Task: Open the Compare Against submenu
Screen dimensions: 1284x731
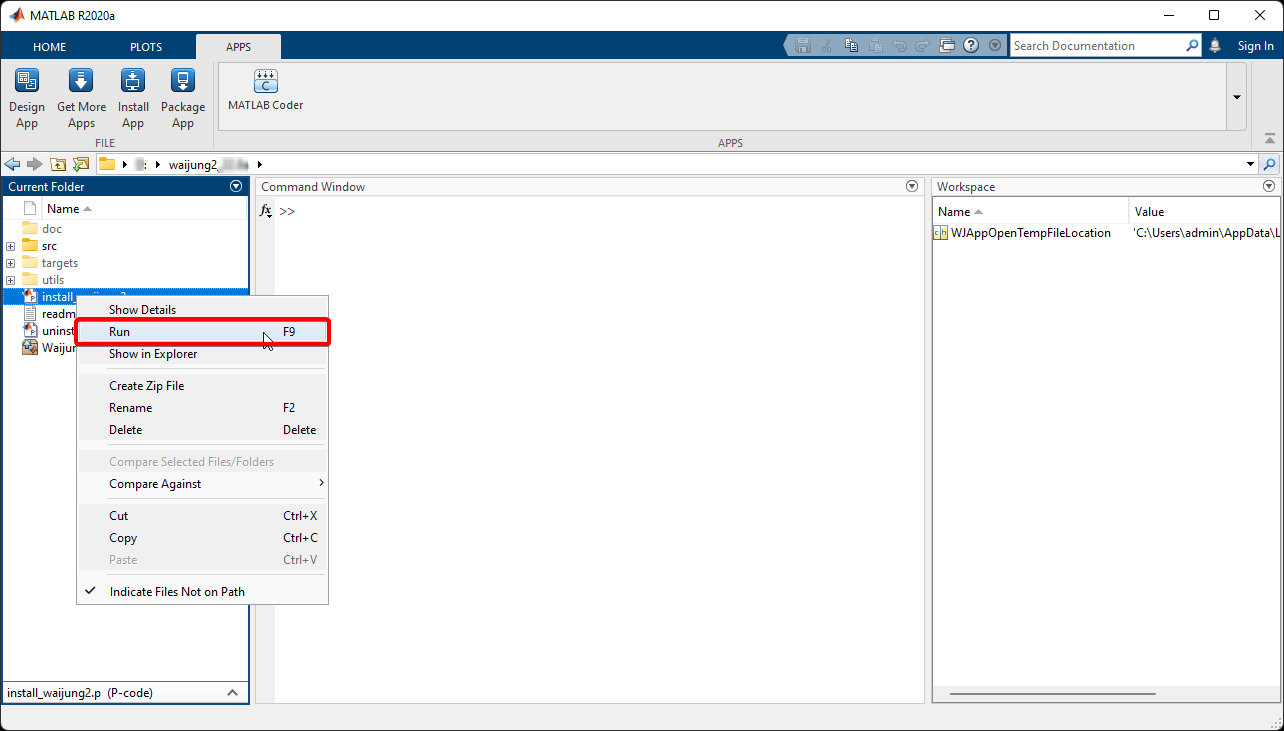Action: click(202, 484)
